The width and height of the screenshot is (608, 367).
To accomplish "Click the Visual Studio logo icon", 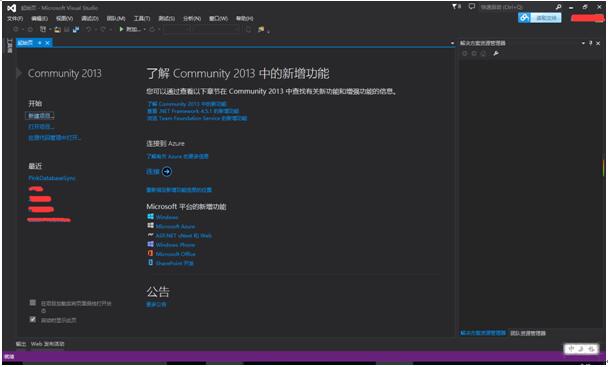I will click(x=11, y=8).
